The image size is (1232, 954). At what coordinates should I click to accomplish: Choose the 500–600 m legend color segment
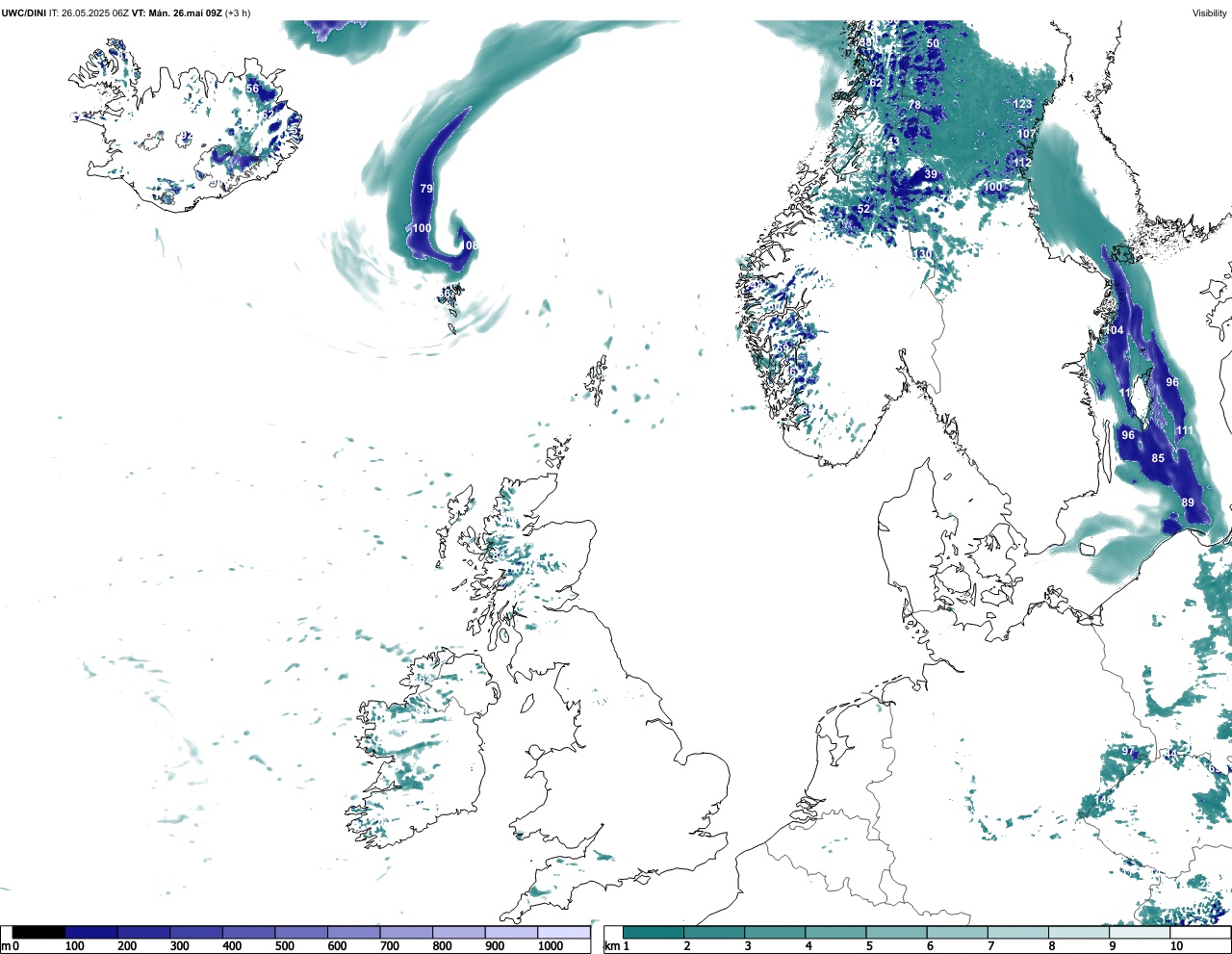(301, 933)
